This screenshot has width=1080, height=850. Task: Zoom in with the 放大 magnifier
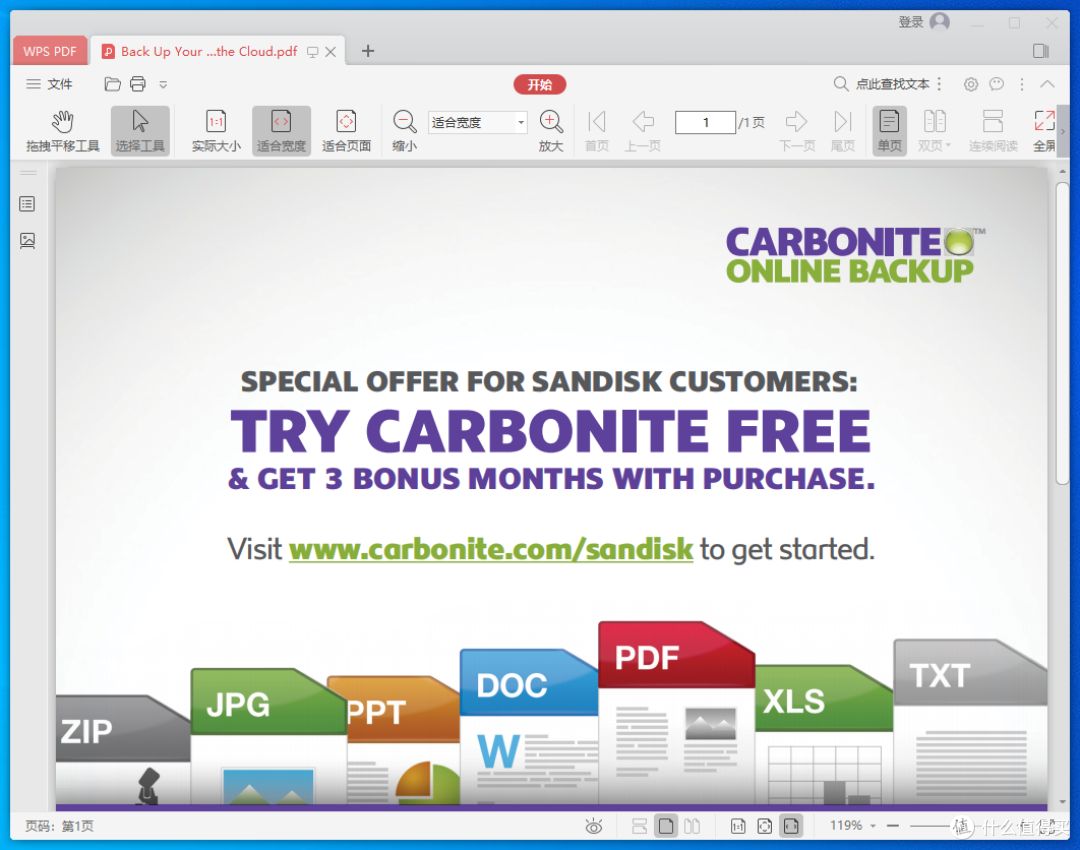pyautogui.click(x=550, y=131)
